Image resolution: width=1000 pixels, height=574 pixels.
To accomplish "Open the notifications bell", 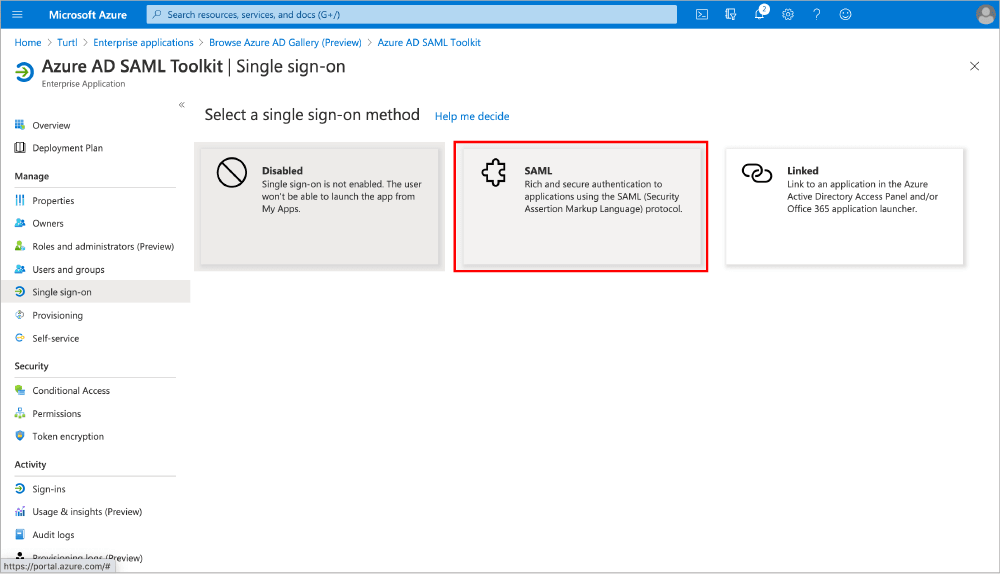I will [760, 14].
